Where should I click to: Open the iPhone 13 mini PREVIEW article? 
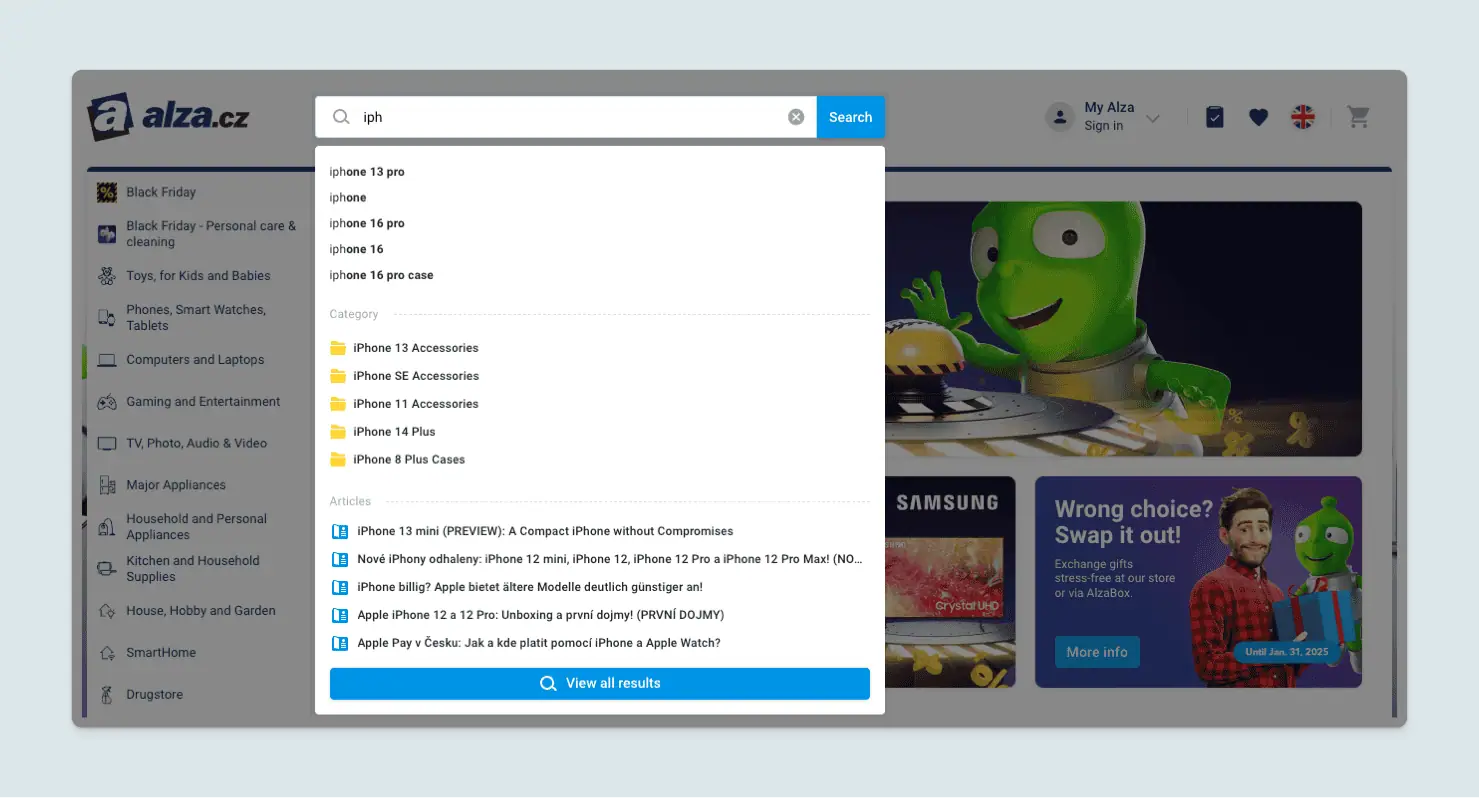pyautogui.click(x=545, y=531)
